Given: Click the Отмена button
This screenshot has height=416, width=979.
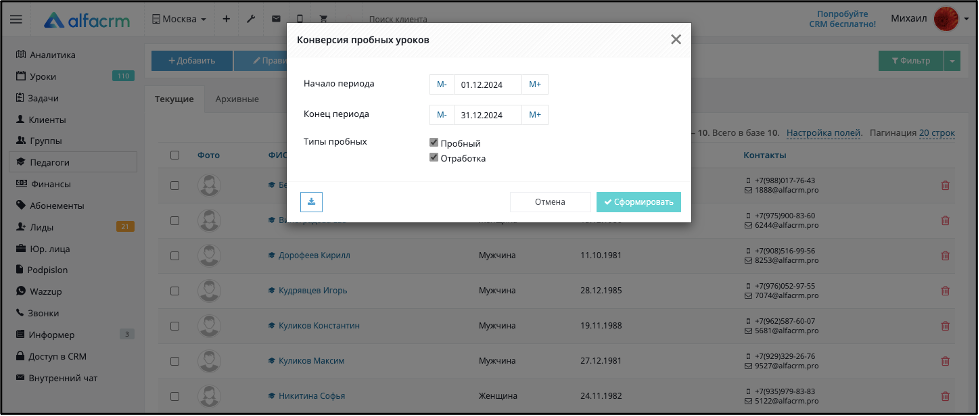Looking at the screenshot, I should [550, 202].
